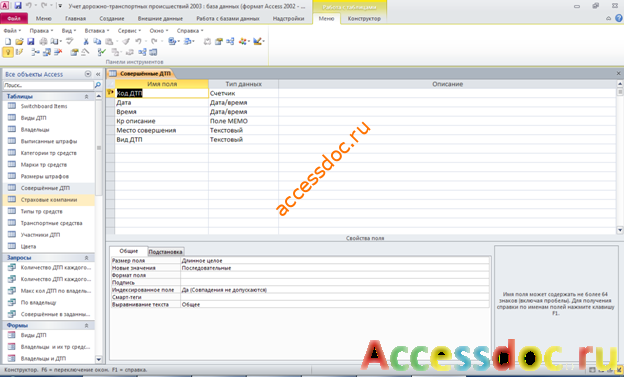The width and height of the screenshot is (624, 377).
Task: Collapse the Запросы group
Action: click(86, 258)
